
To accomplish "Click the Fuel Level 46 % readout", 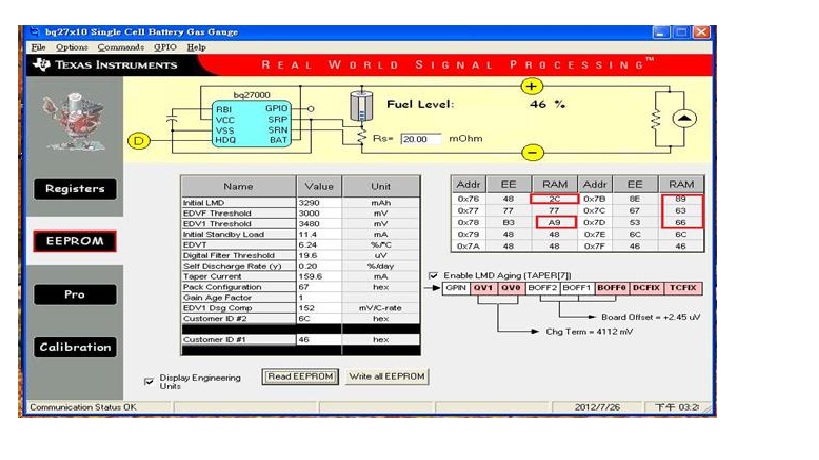I will tap(547, 104).
